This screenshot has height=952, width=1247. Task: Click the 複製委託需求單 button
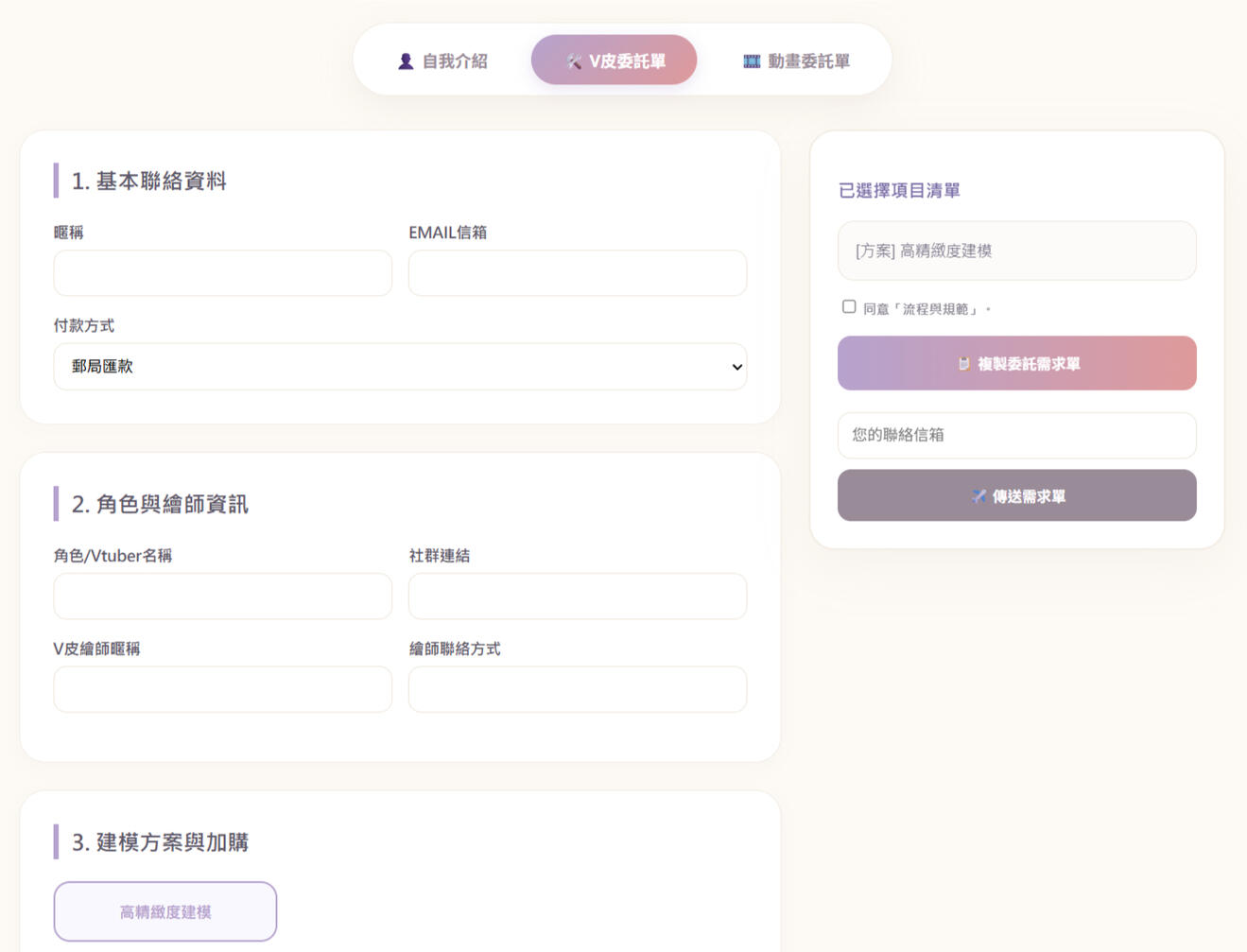1017,363
